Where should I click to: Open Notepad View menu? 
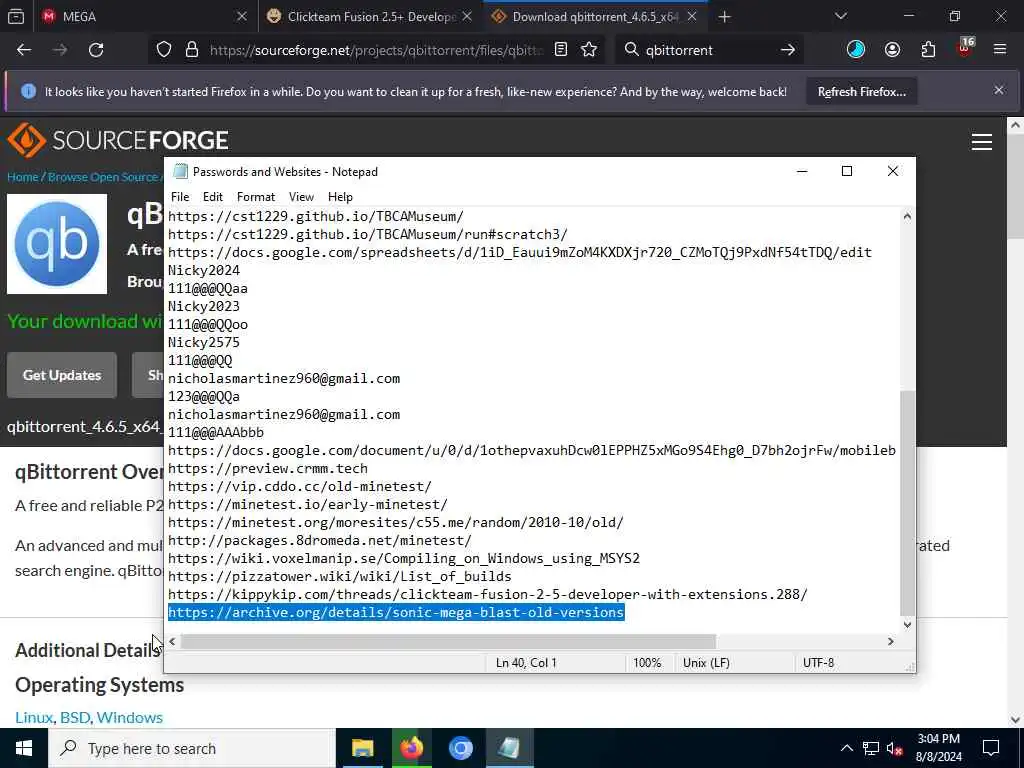coord(301,197)
